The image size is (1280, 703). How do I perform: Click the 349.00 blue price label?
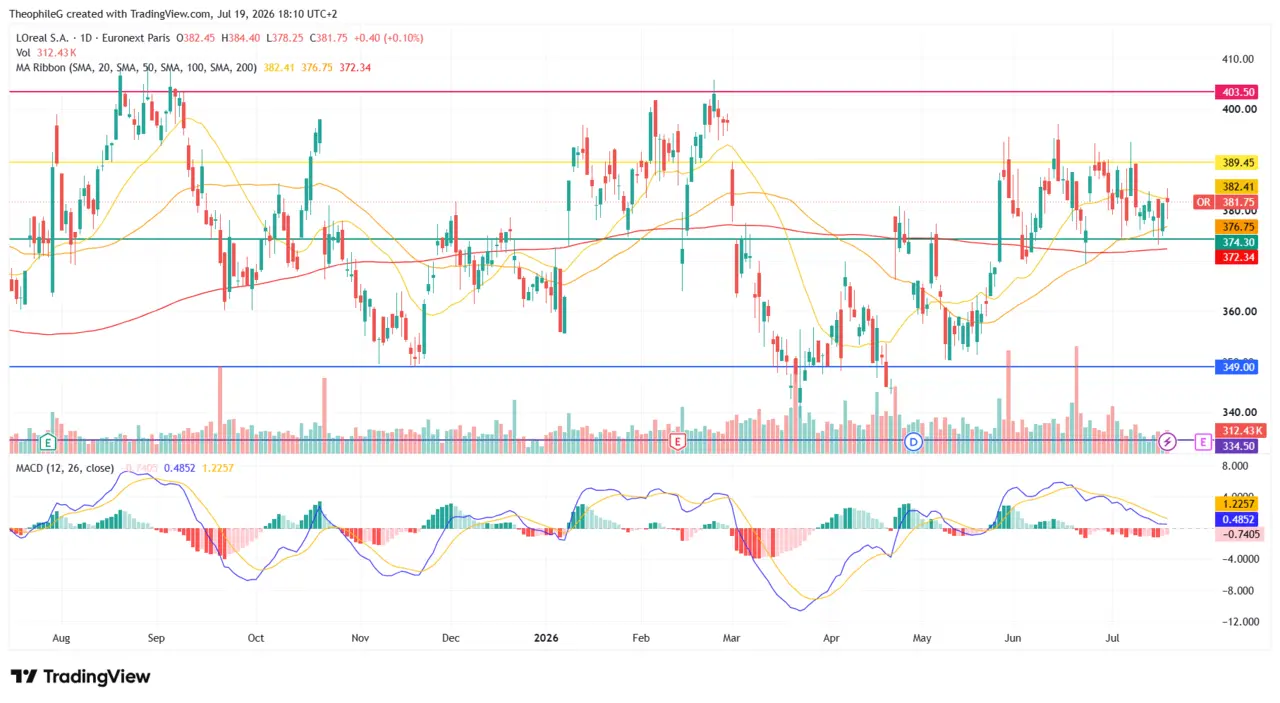point(1239,367)
